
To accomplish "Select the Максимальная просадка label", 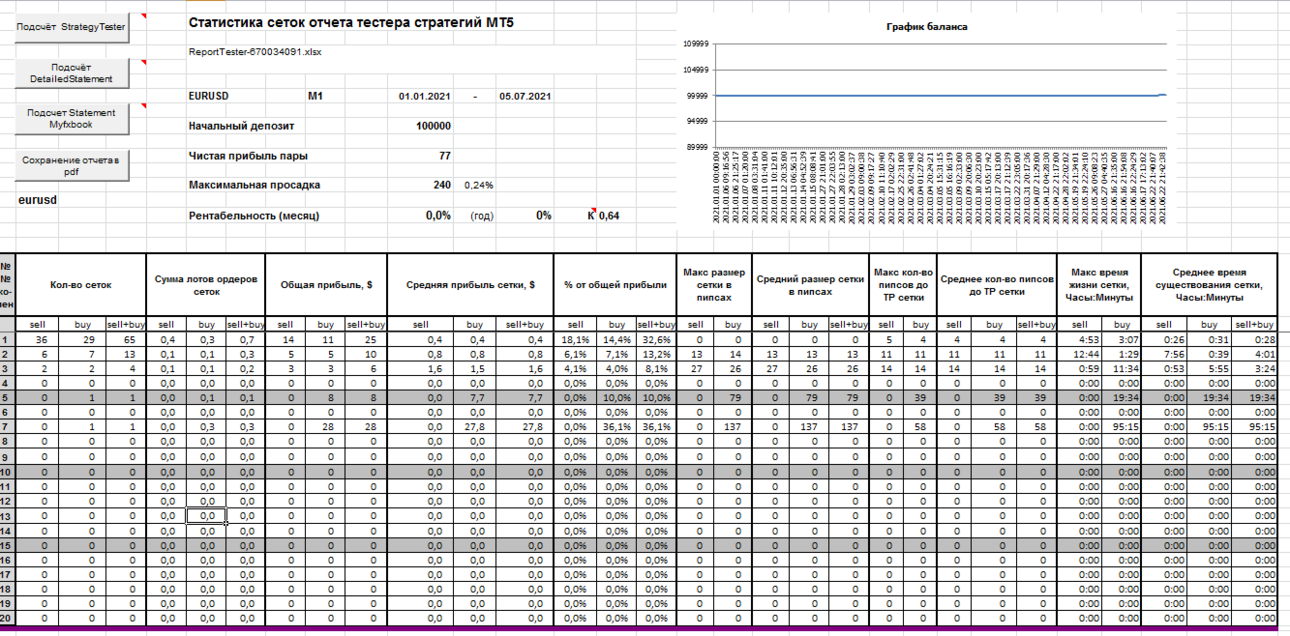I will tap(254, 185).
